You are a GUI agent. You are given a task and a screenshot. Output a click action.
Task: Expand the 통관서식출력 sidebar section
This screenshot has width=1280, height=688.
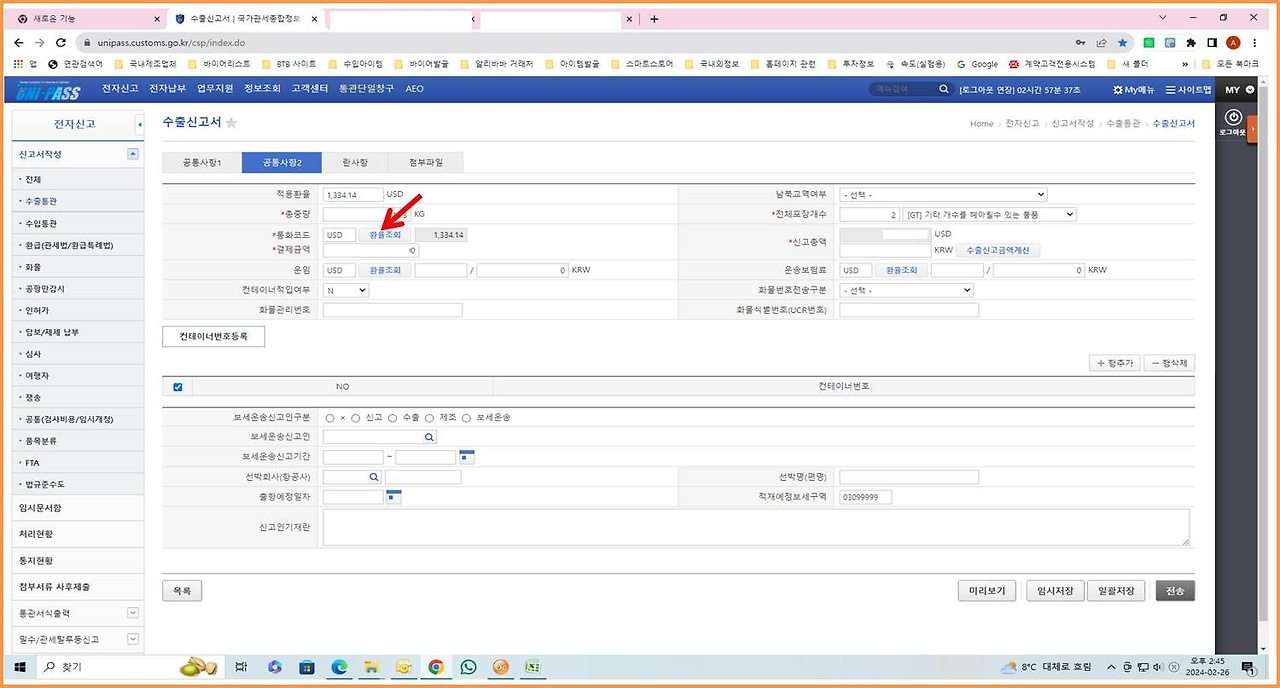tap(133, 613)
